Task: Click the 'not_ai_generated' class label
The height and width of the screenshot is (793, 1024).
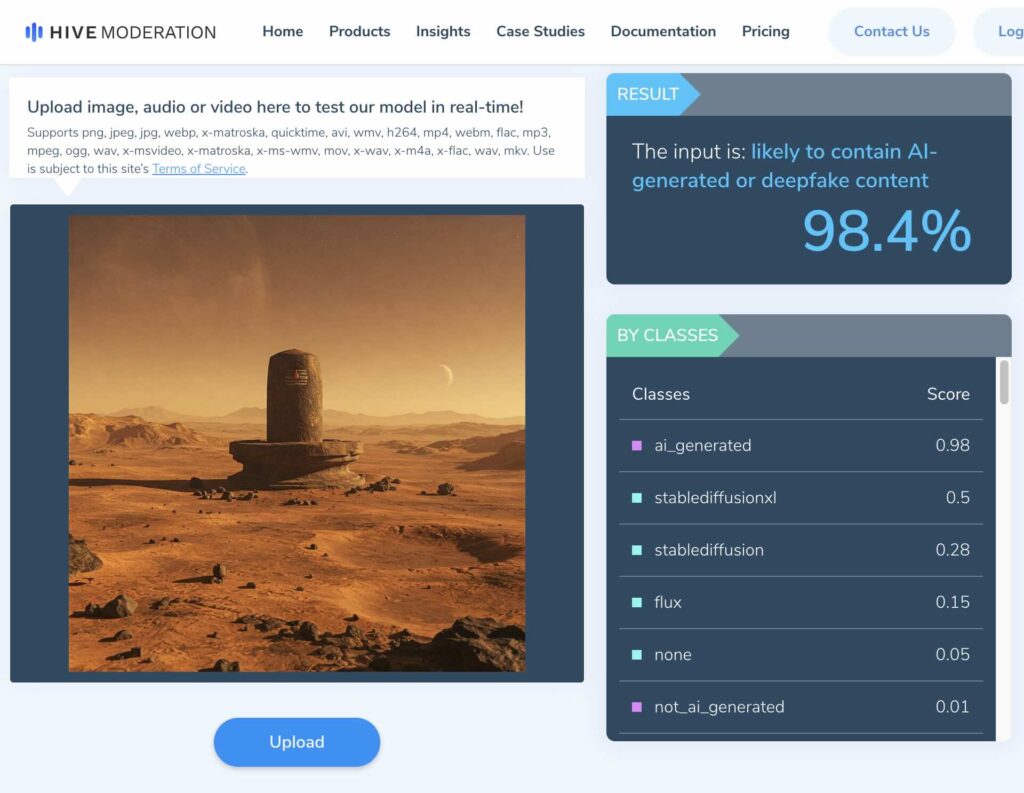Action: [x=719, y=707]
